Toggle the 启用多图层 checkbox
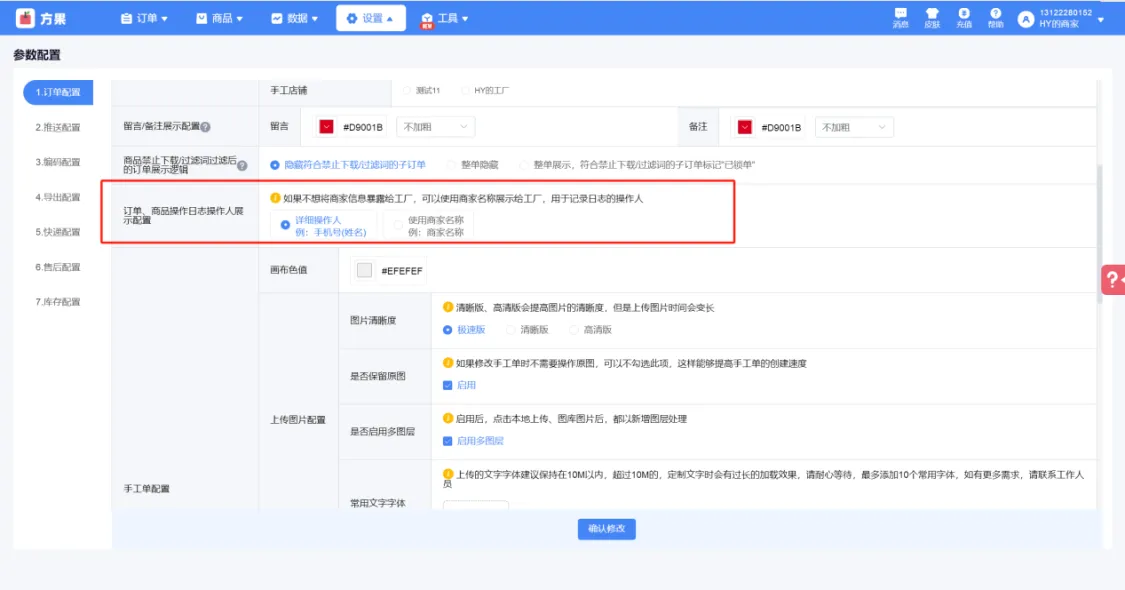The image size is (1125, 590). click(448, 441)
